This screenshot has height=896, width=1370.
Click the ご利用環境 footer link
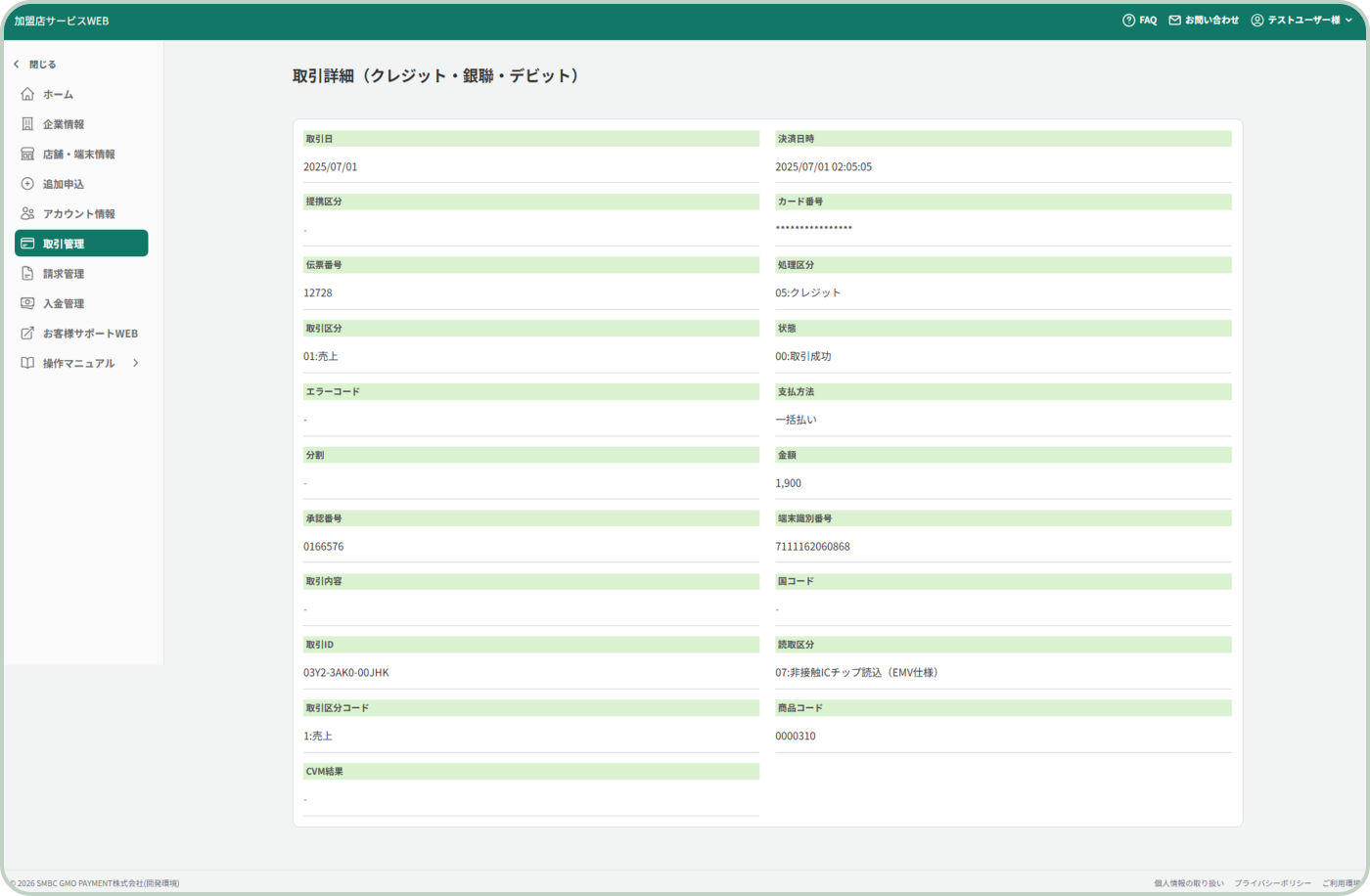tap(1344, 882)
